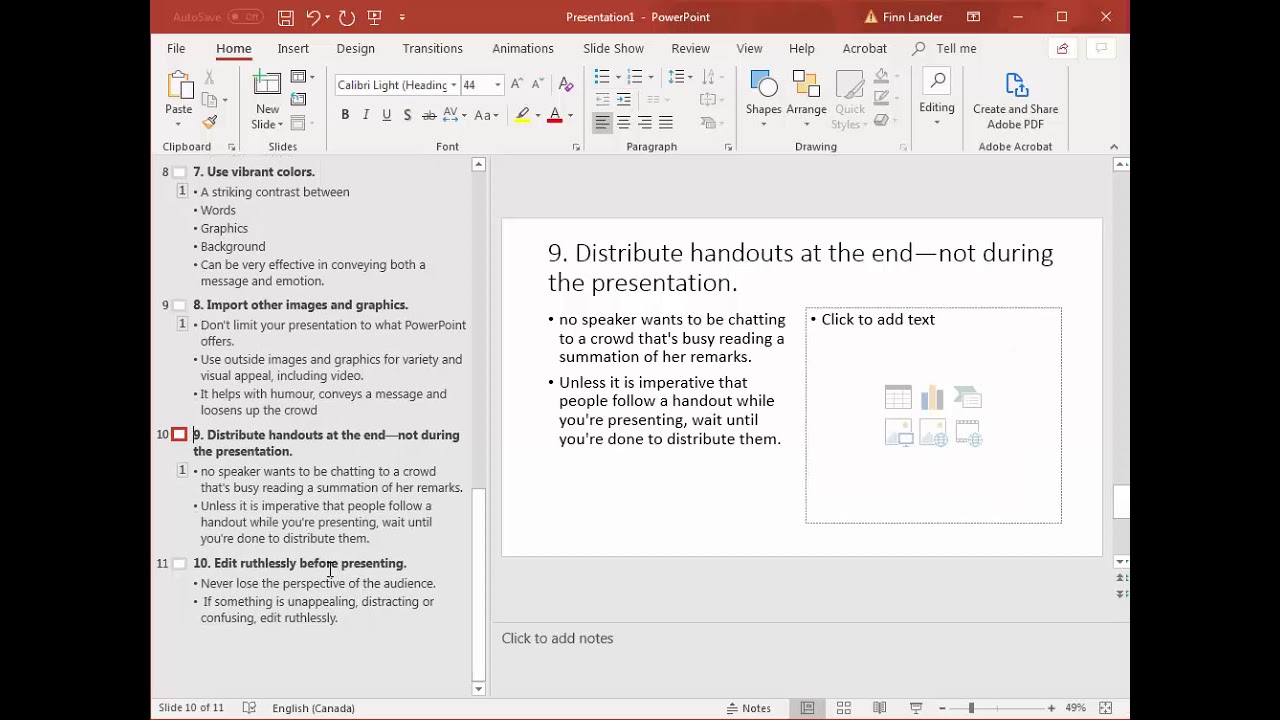Viewport: 1280px width, 720px height.
Task: Open Paragraph dialog launcher
Action: pyautogui.click(x=728, y=147)
